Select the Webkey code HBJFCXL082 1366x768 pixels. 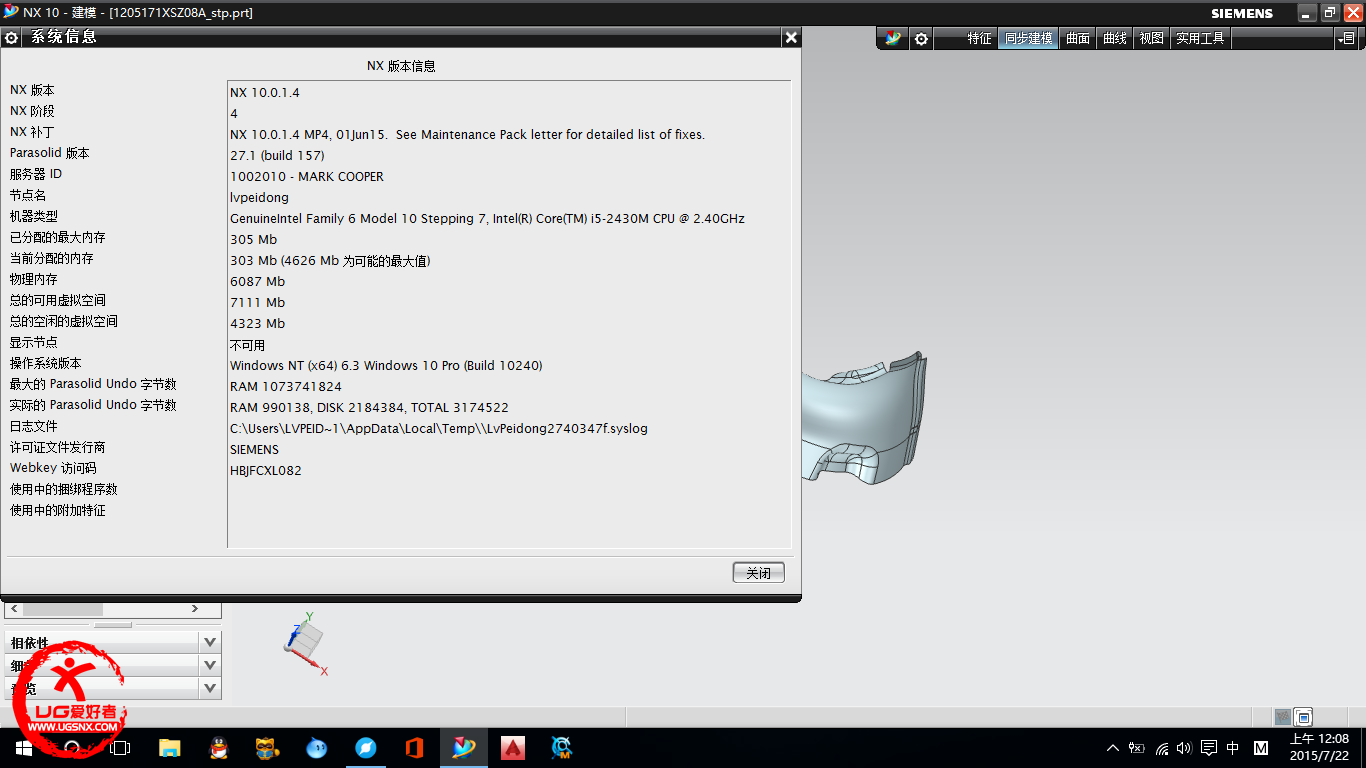point(266,470)
